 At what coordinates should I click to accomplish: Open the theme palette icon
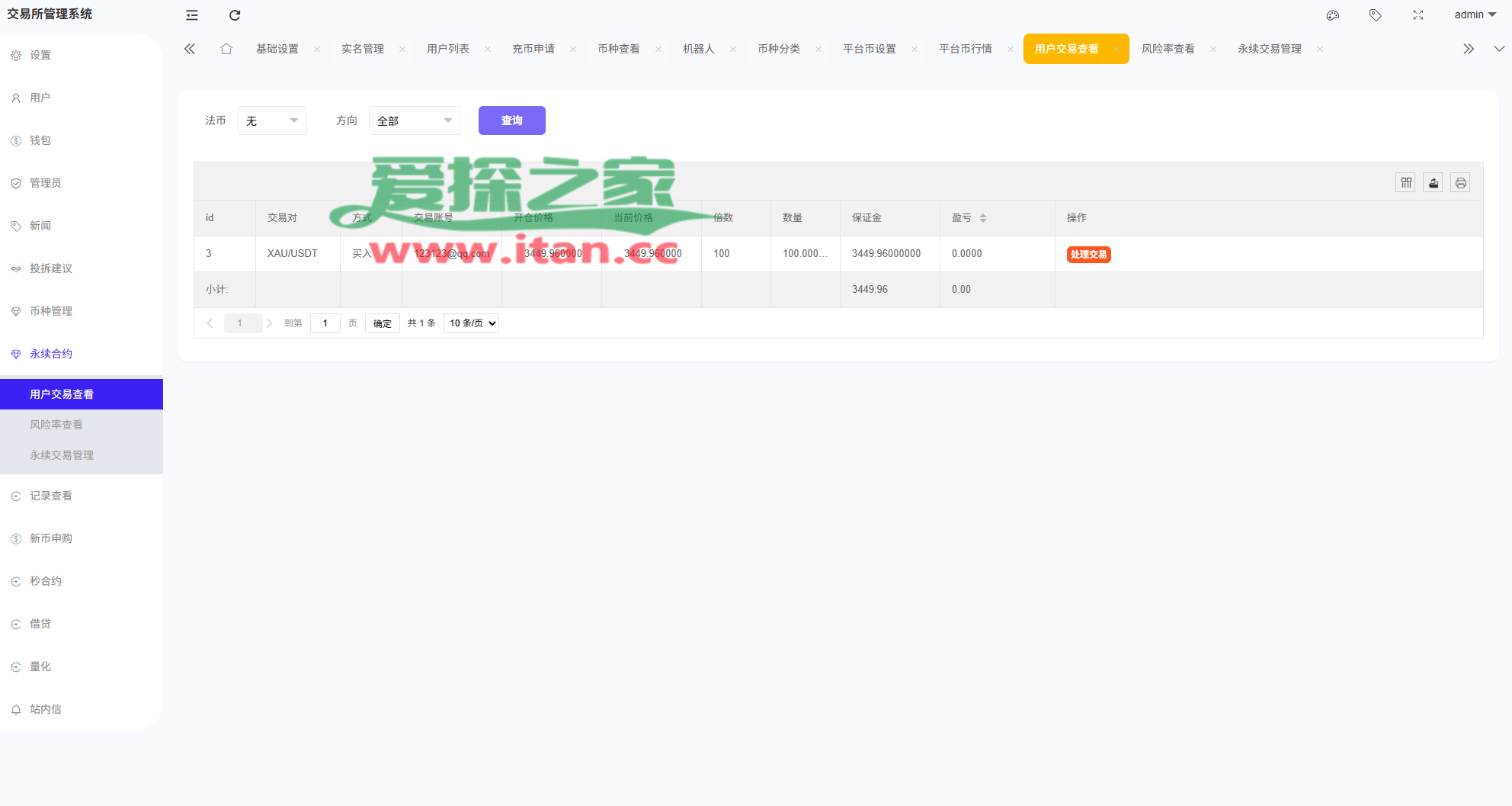1332,15
